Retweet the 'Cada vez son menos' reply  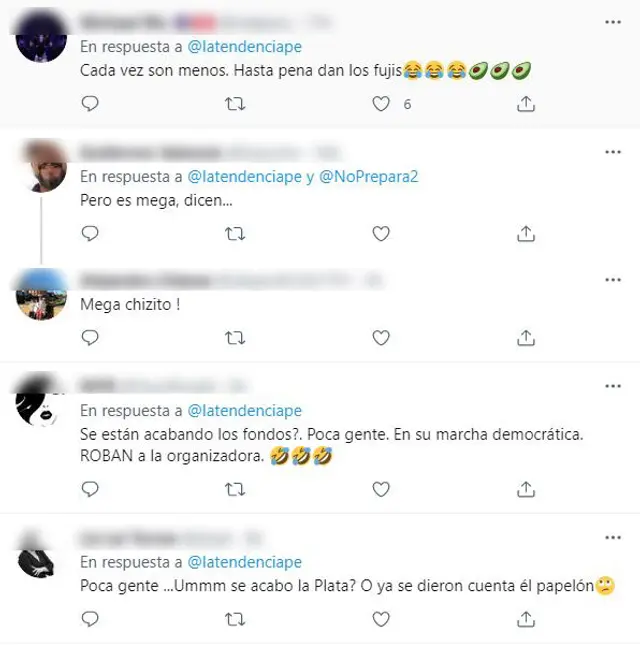tap(235, 104)
